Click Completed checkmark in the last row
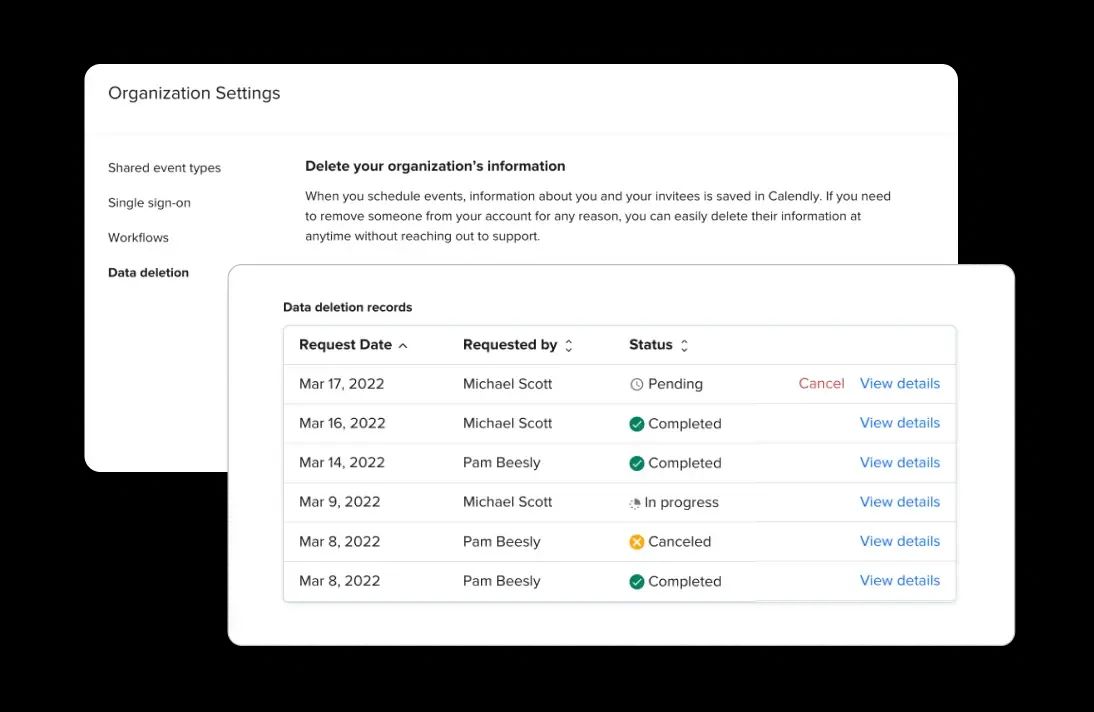Image resolution: width=1094 pixels, height=712 pixels. 637,582
